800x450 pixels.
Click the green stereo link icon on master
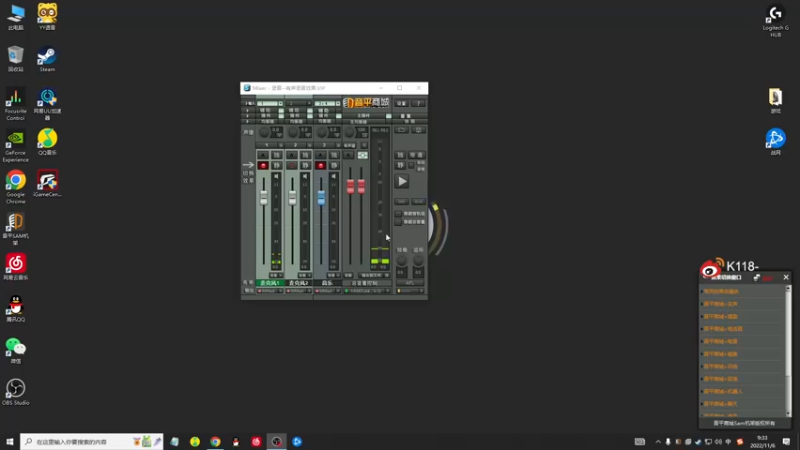[x=363, y=155]
